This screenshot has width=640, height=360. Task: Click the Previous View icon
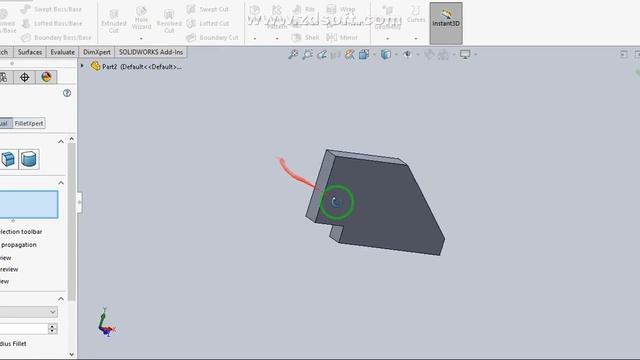[x=322, y=54]
